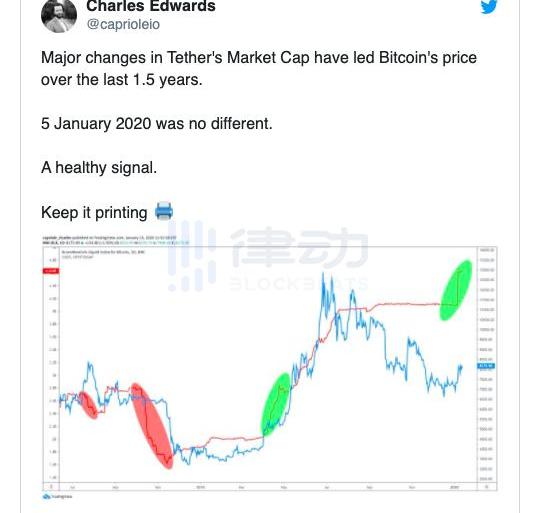
Task: Click the large red ellipse highlight
Action: point(152,426)
